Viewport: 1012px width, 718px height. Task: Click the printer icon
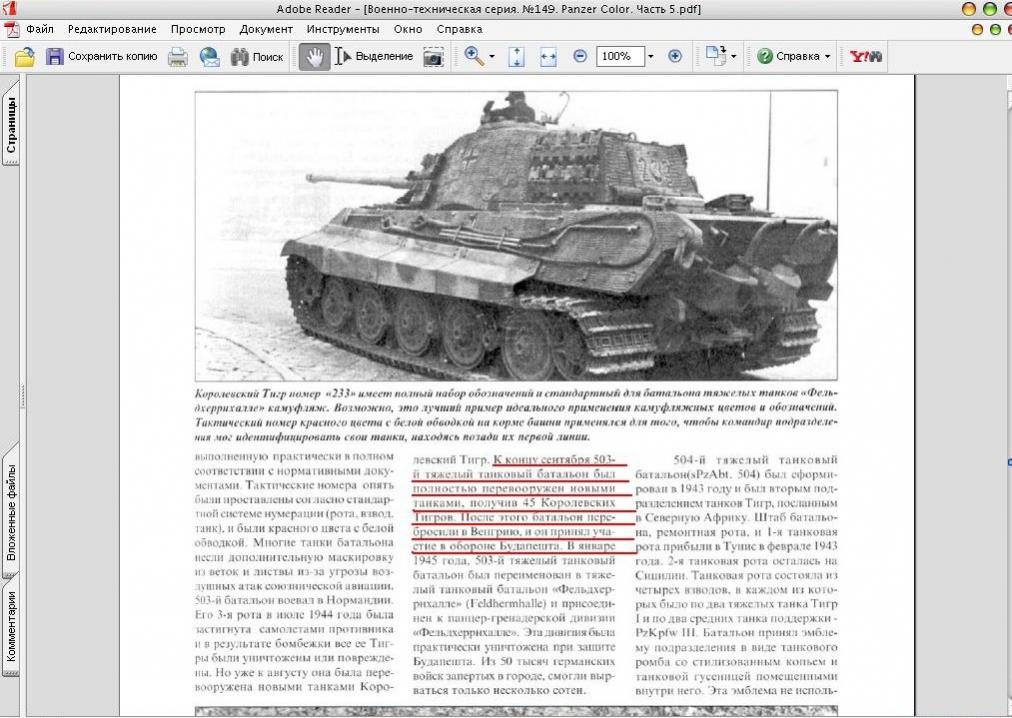178,57
